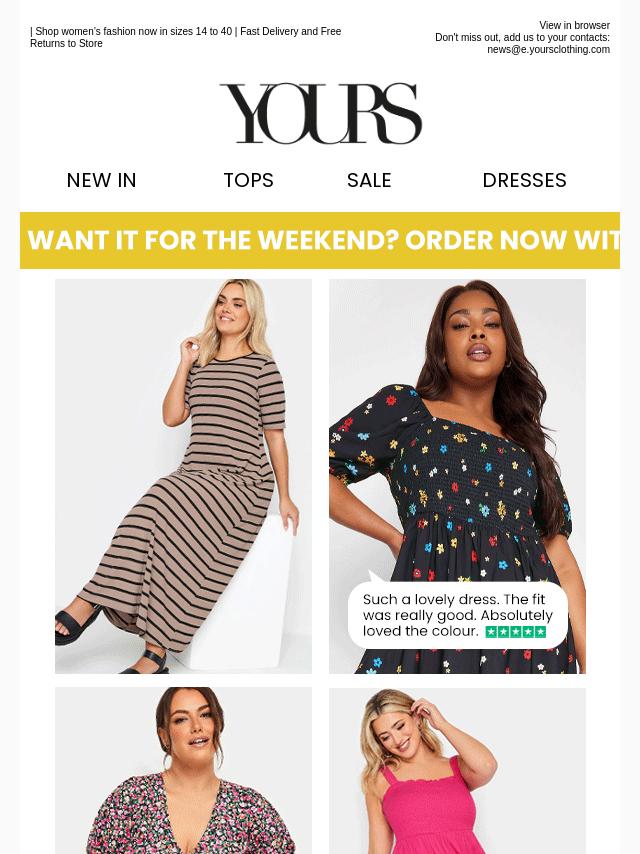The height and width of the screenshot is (854, 640).
Task: Click the YOURS brand logo
Action: (x=320, y=113)
